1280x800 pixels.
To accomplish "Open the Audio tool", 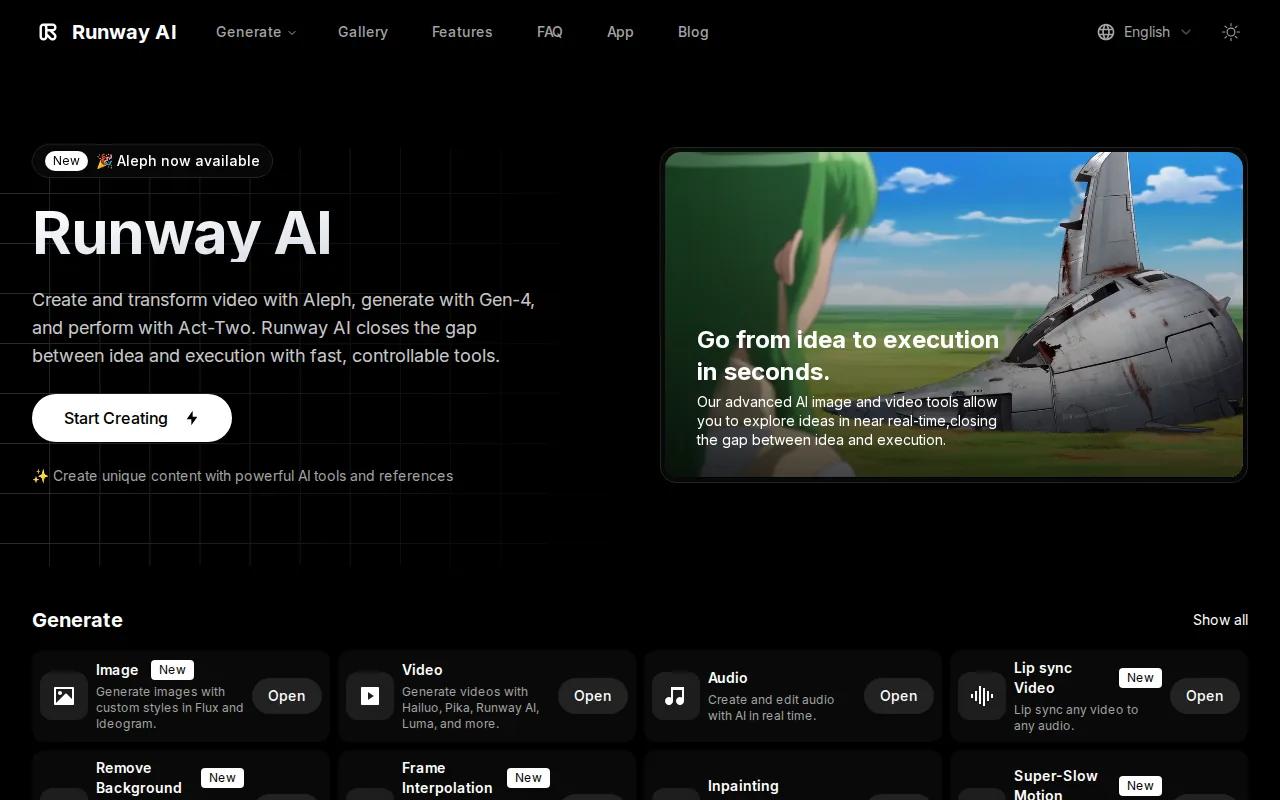I will 898,696.
